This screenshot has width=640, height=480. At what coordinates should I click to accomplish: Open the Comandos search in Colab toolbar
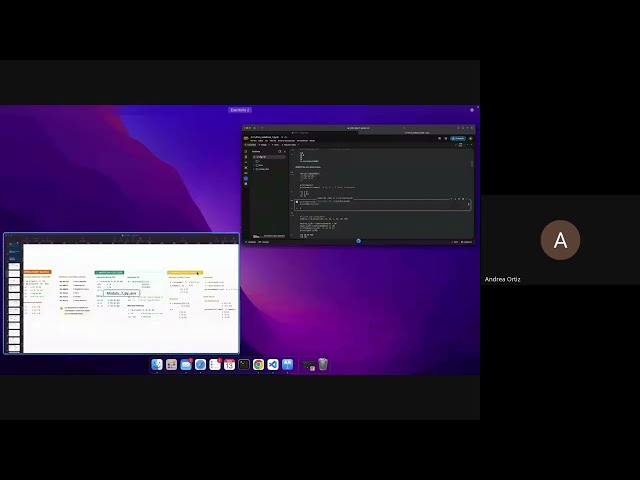[x=251, y=144]
